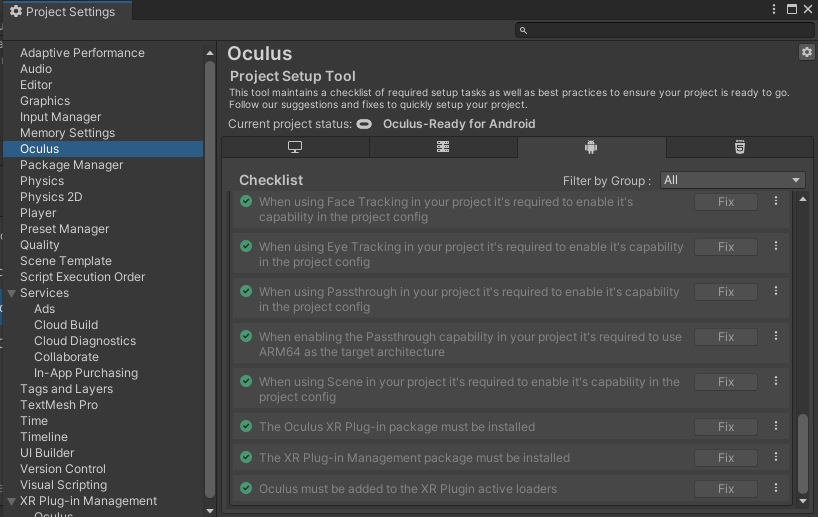818x517 pixels.
Task: Click the green check for Eye Tracking task
Action: [246, 246]
